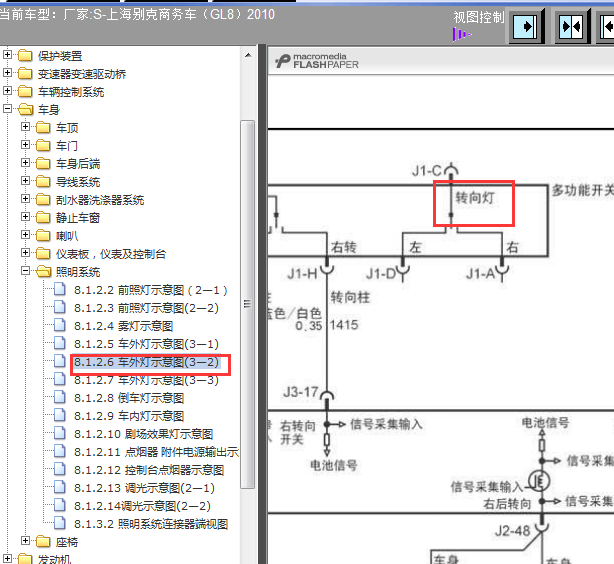The height and width of the screenshot is (564, 614).
Task: Open 8.1.2.5 车外灯示意图(3—1)
Action: (146, 344)
